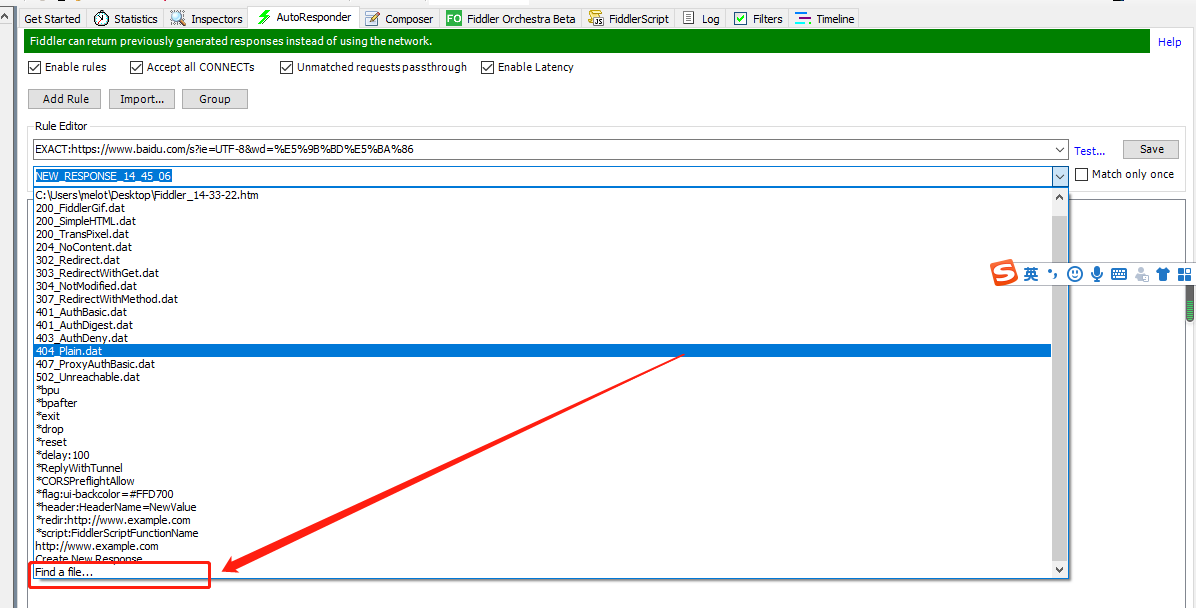Viewport: 1196px width, 608px height.
Task: Click the Sogou microphone voice input icon
Action: coord(1097,275)
